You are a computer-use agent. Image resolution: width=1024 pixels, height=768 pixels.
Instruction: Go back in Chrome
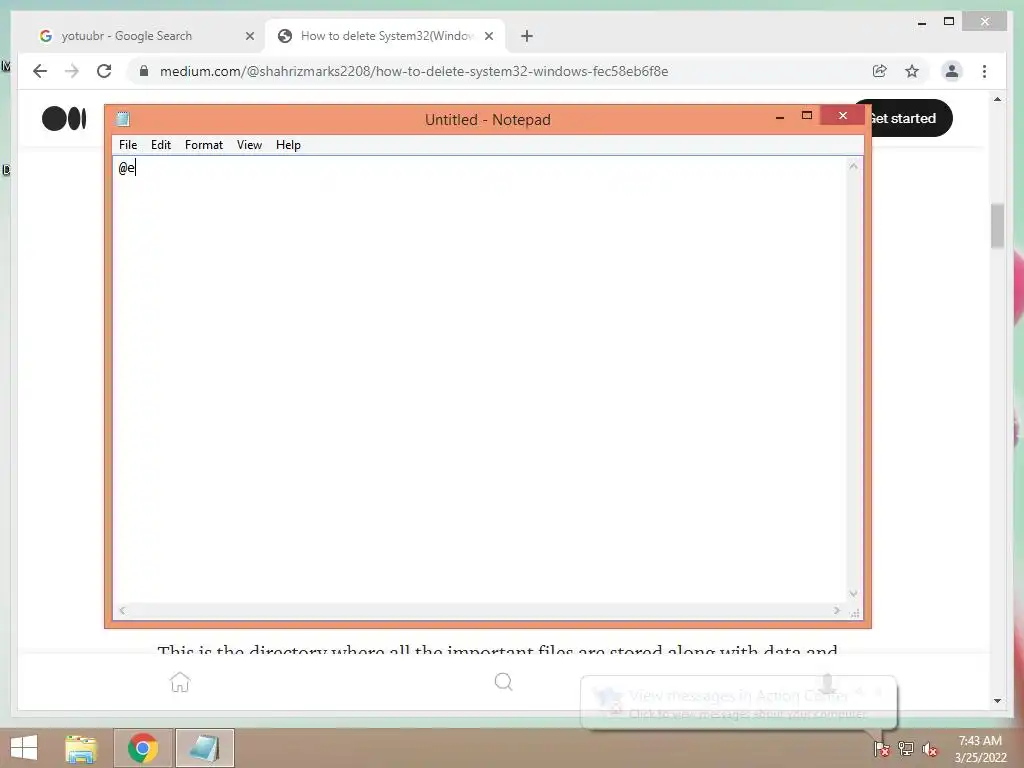click(40, 71)
